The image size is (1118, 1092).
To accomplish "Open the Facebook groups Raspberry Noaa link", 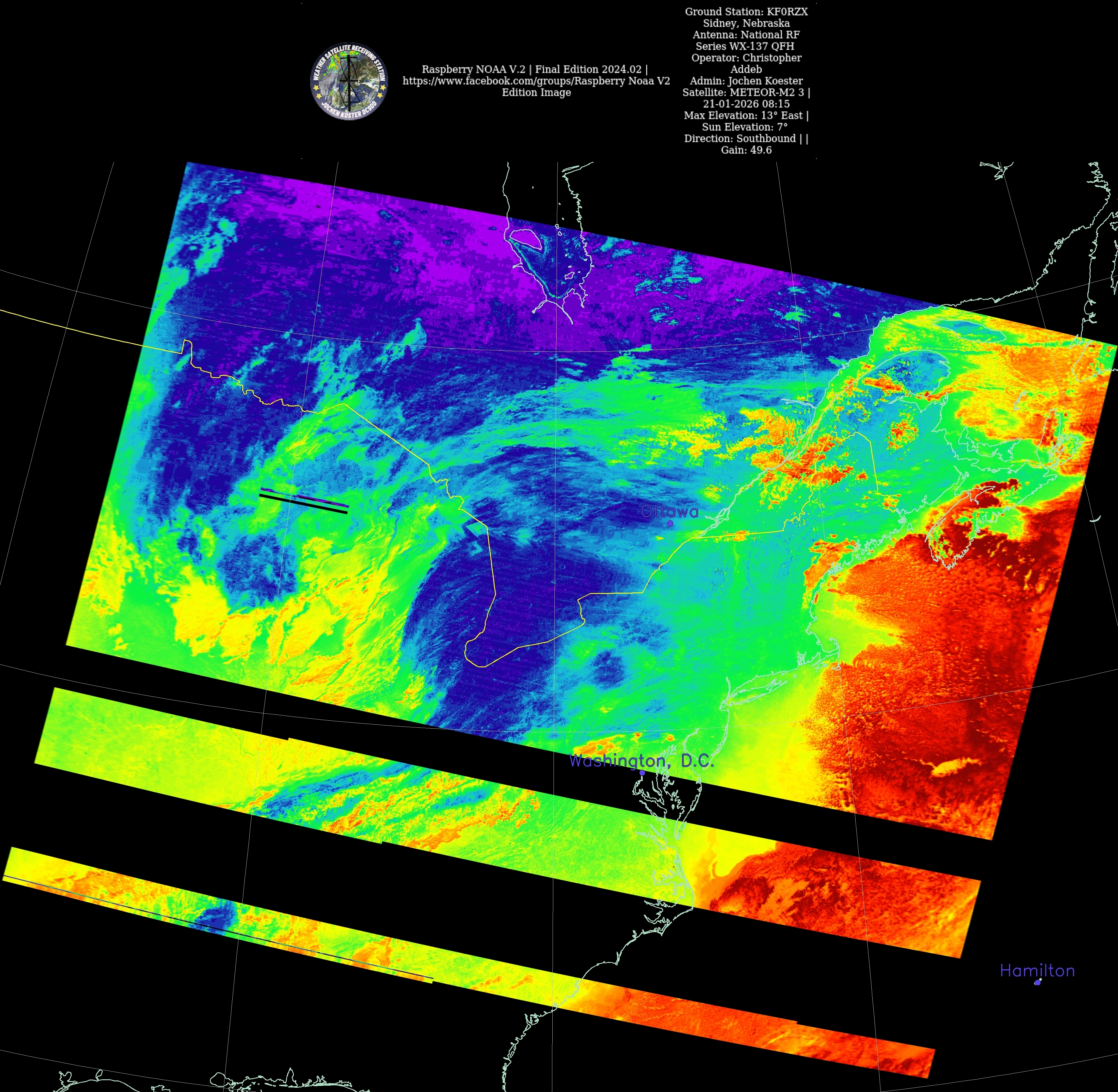I will [x=536, y=81].
